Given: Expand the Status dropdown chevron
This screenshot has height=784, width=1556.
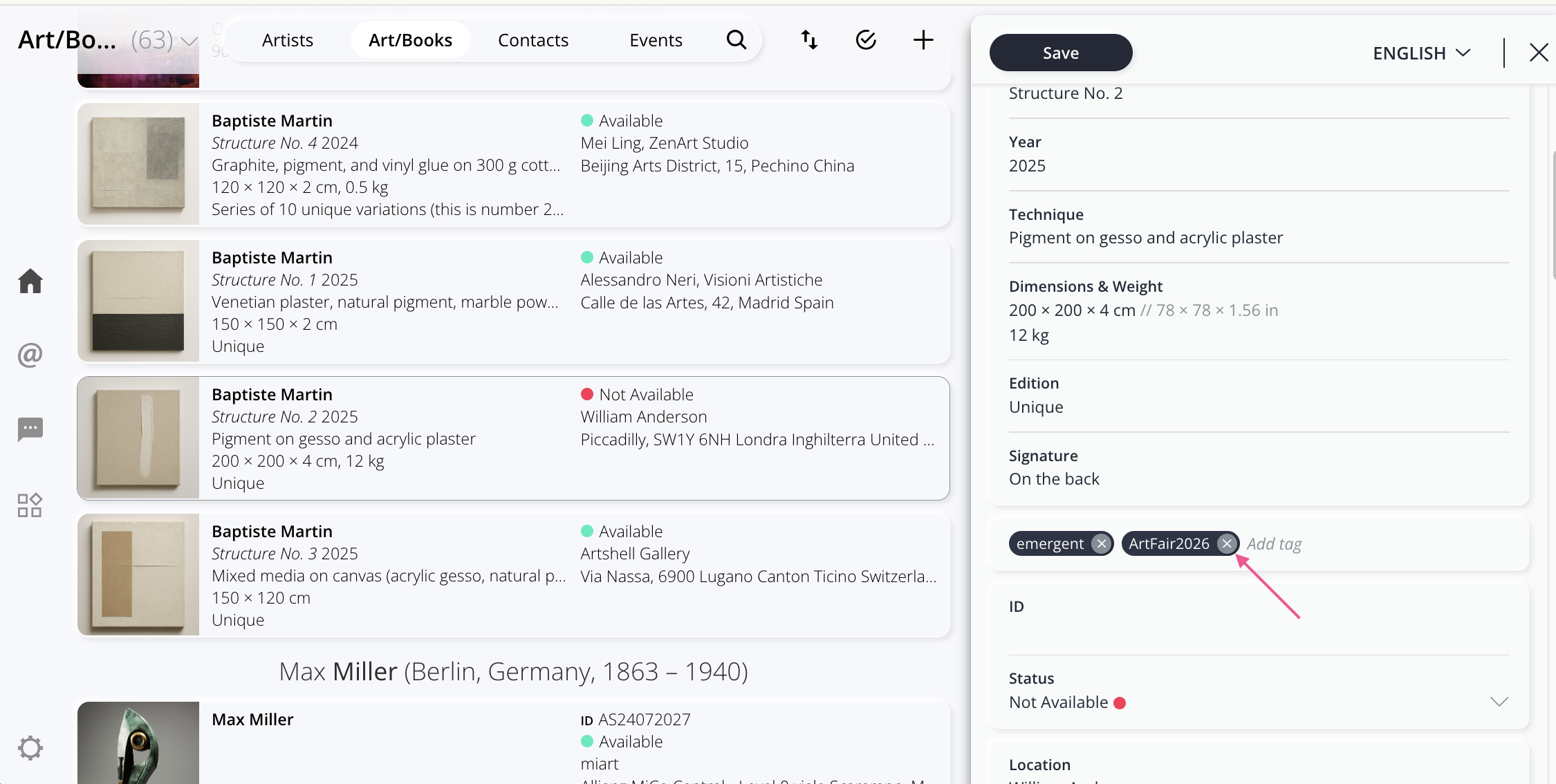Looking at the screenshot, I should (x=1499, y=702).
